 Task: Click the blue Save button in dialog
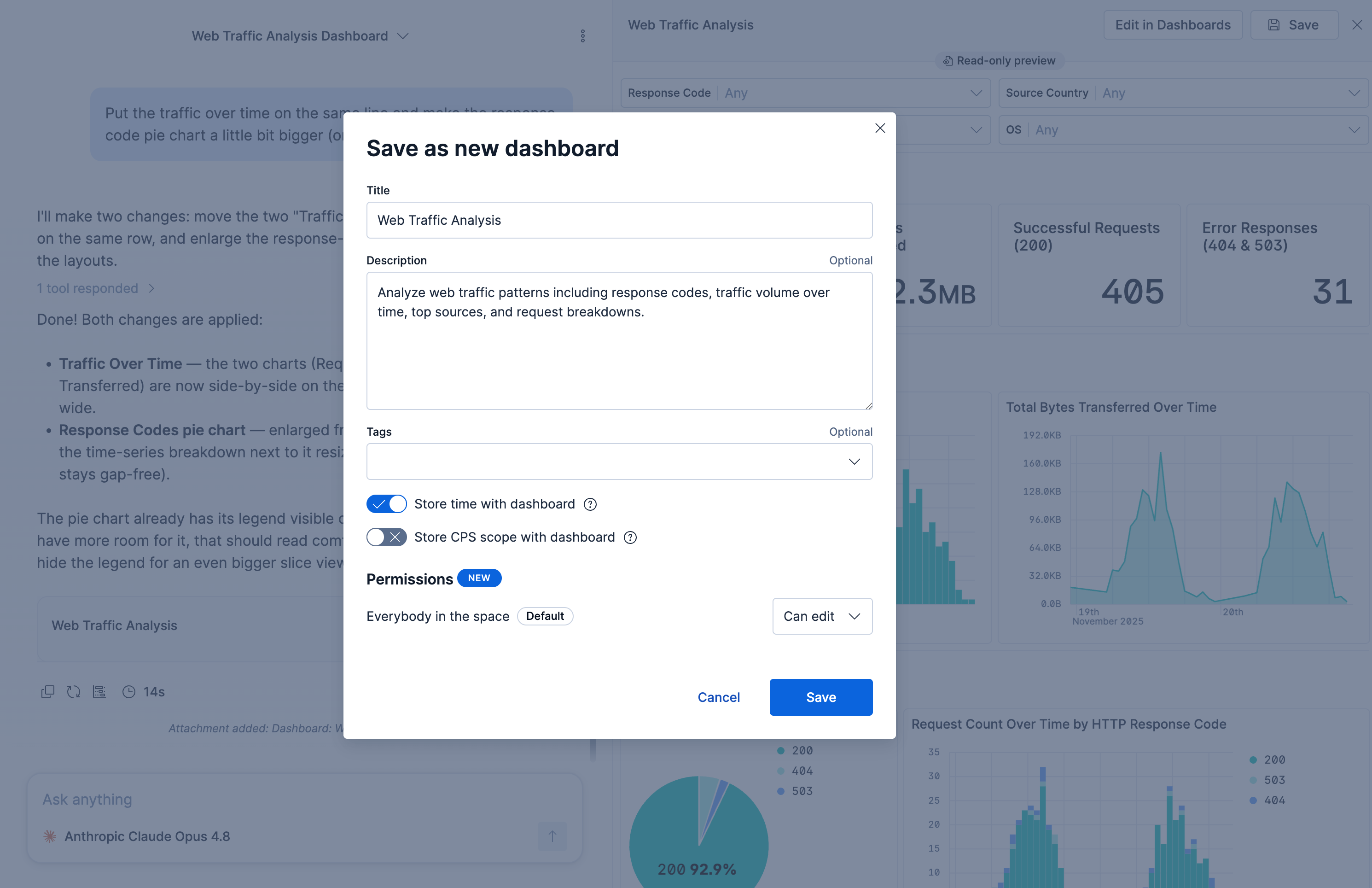[x=821, y=697]
